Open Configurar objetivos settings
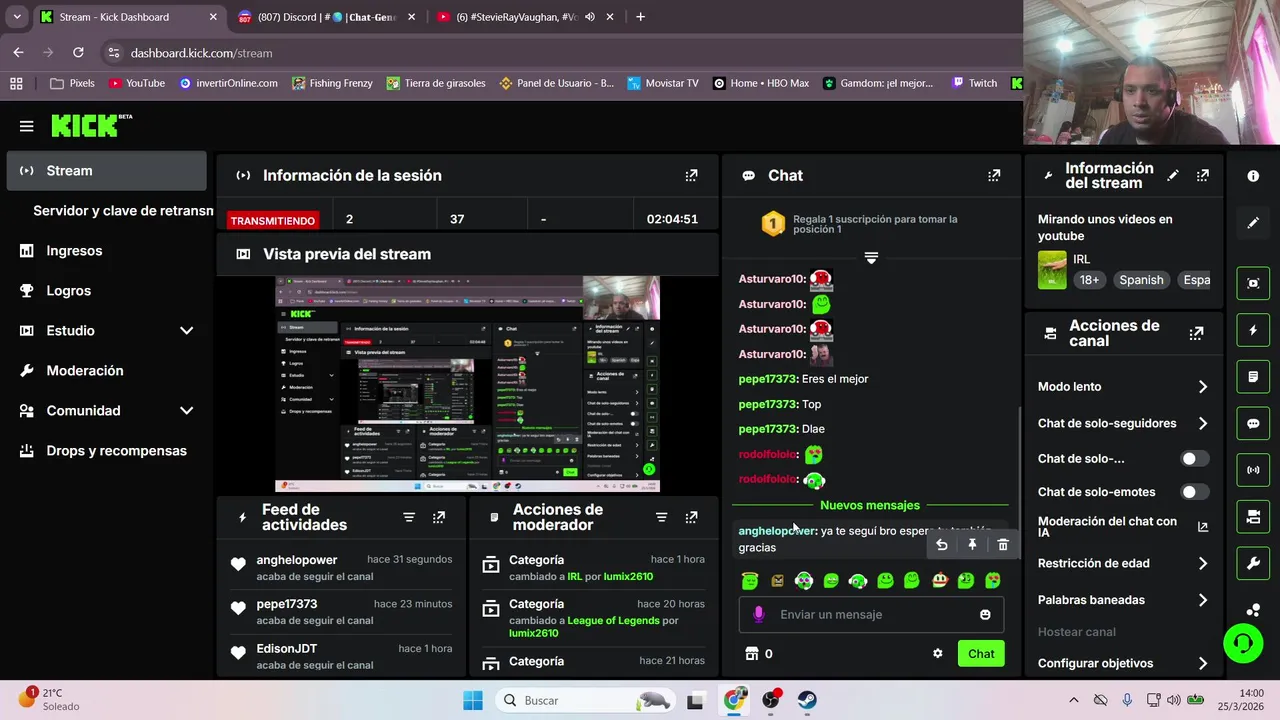This screenshot has width=1280, height=720. [x=1123, y=663]
